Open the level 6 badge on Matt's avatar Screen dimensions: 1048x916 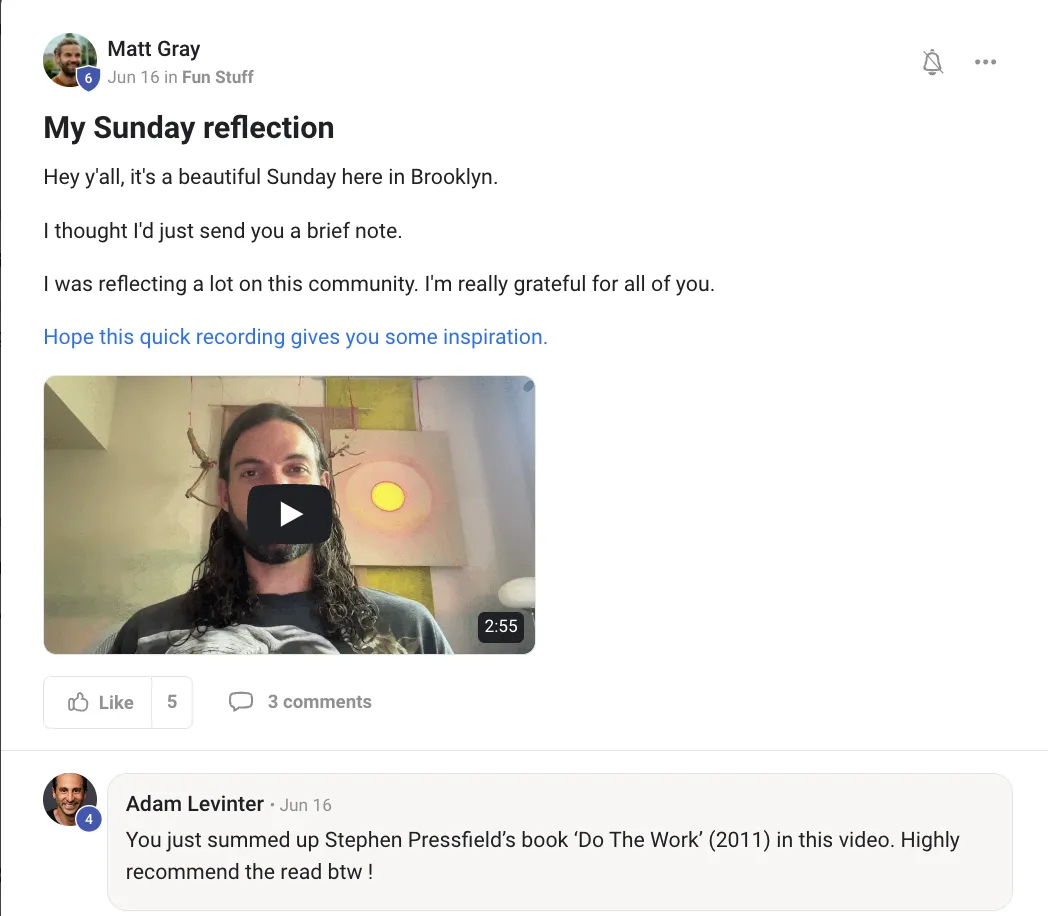coord(88,78)
